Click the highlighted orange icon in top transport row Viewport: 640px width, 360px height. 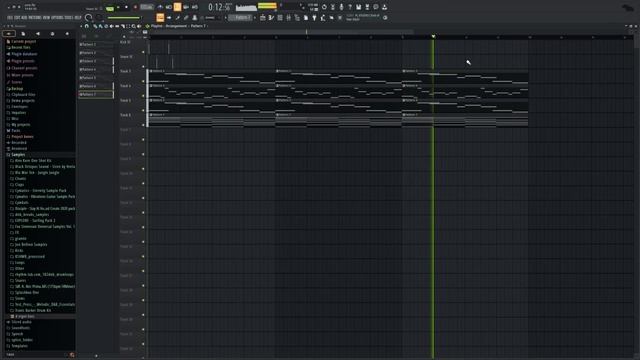point(177,7)
